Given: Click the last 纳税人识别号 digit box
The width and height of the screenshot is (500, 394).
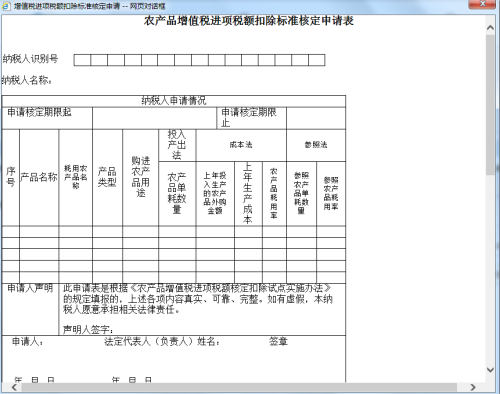Looking at the screenshot, I should [x=317, y=60].
